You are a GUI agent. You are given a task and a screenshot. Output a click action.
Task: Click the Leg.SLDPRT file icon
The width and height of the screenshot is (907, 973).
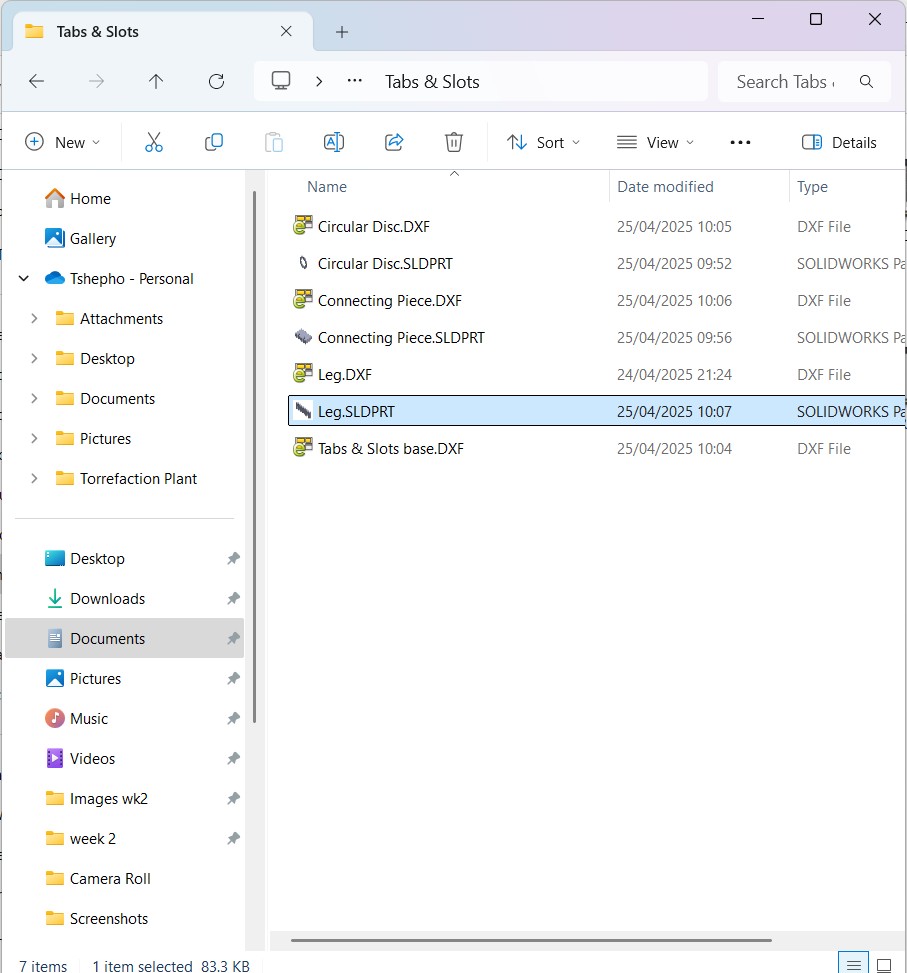pos(303,411)
